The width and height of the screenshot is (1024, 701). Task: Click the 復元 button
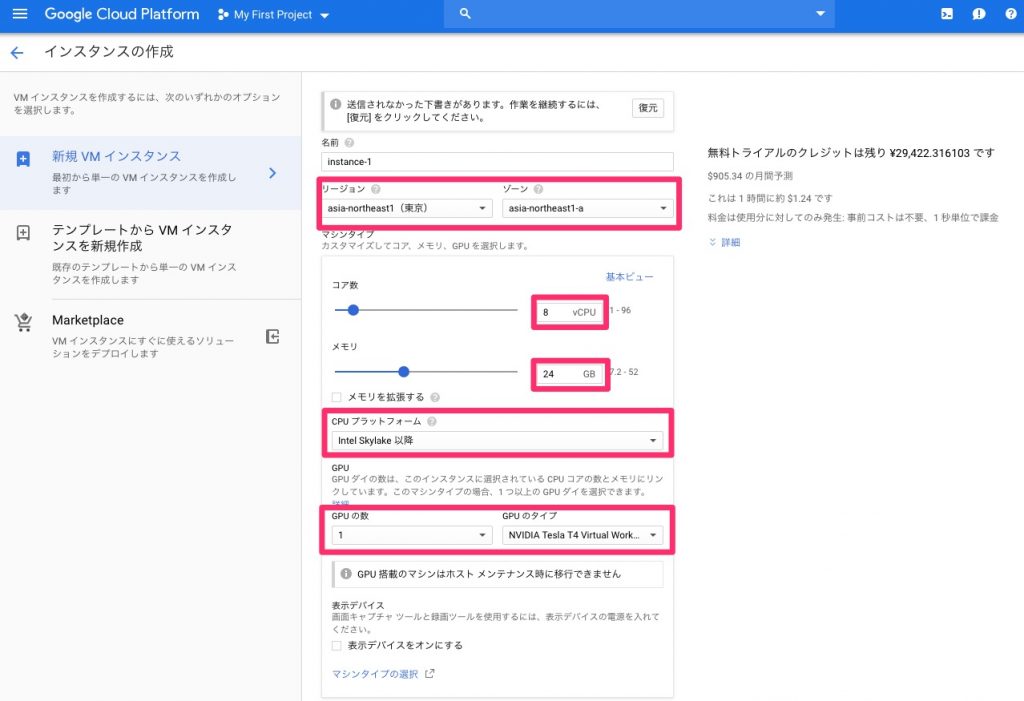647,108
